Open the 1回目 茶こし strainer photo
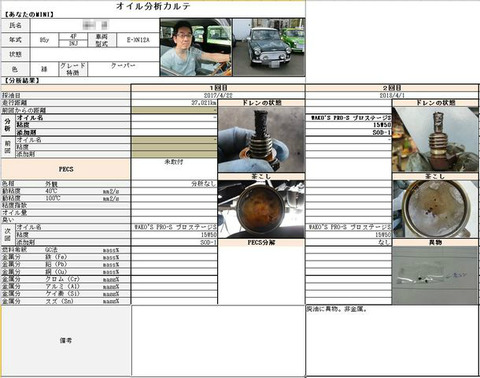The height and width of the screenshot is (378, 480). [x=261, y=209]
